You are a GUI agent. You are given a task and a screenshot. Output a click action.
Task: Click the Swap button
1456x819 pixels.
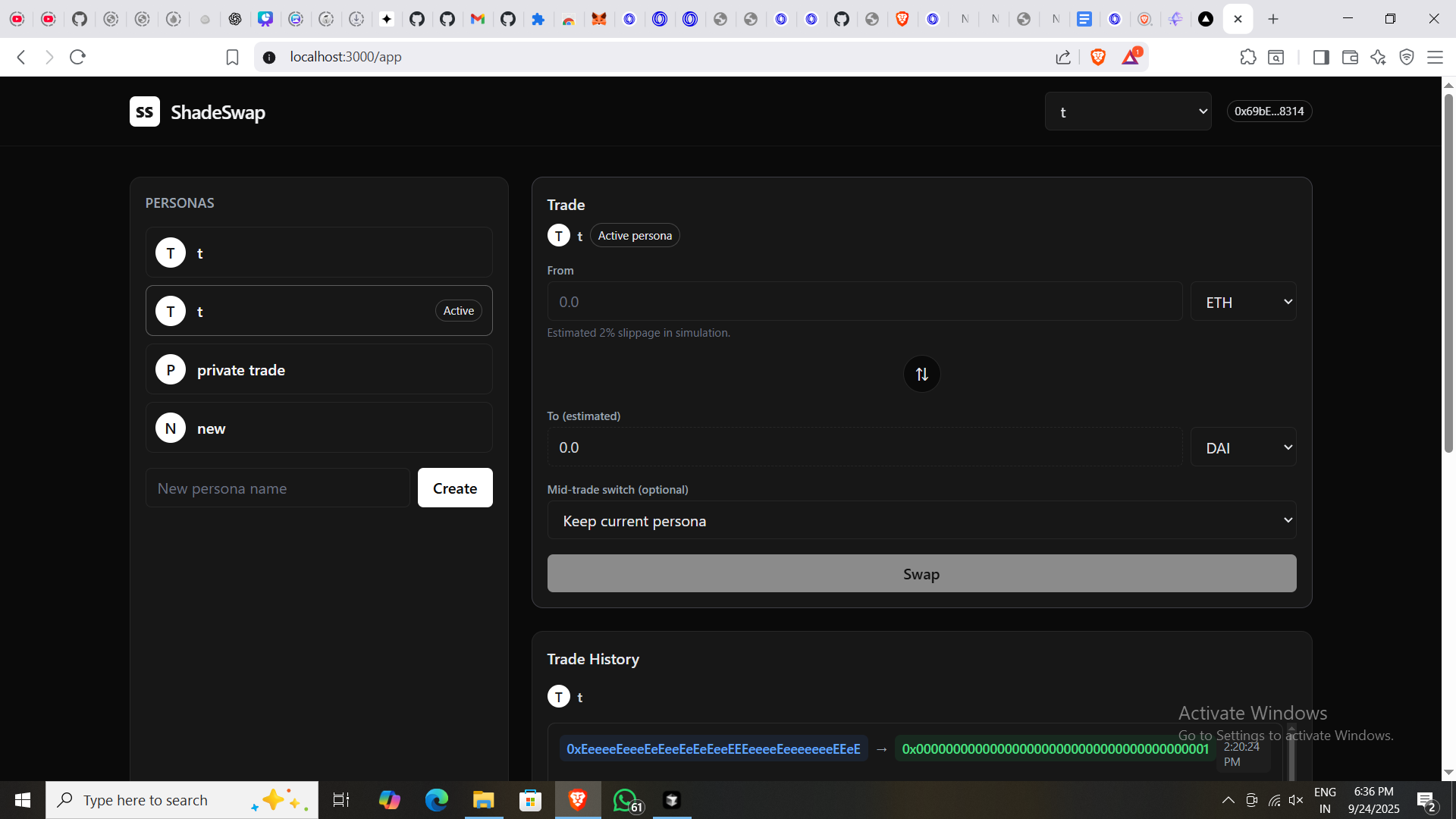pyautogui.click(x=921, y=574)
